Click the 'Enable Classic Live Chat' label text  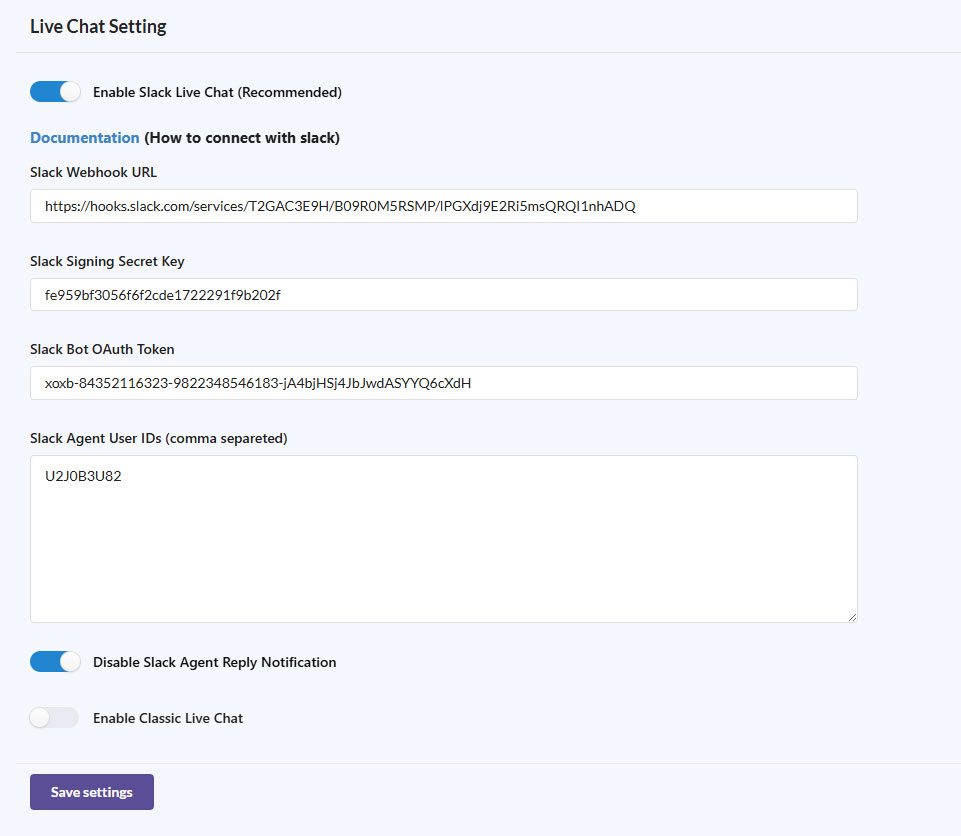tap(168, 718)
